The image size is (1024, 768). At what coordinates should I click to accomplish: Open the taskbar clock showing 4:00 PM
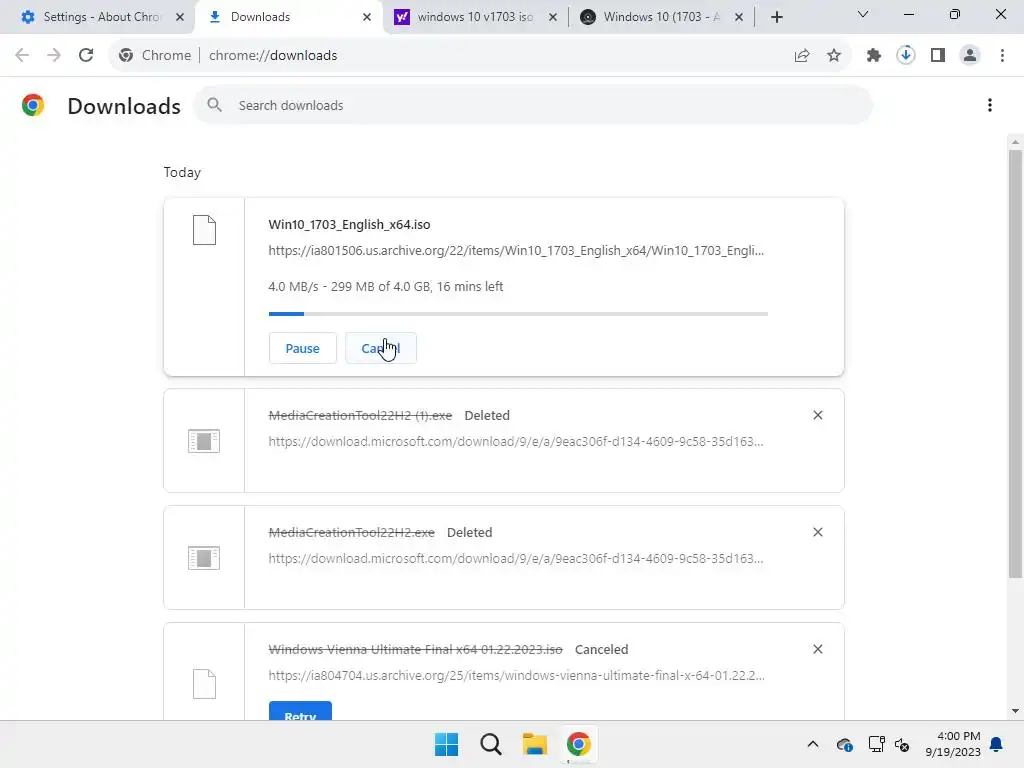pyautogui.click(x=953, y=744)
